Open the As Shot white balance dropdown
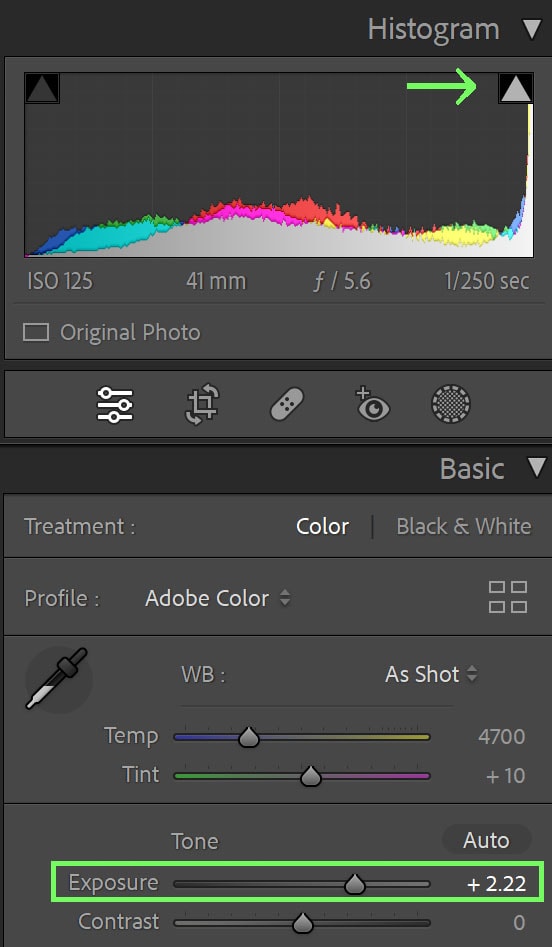 click(x=431, y=674)
